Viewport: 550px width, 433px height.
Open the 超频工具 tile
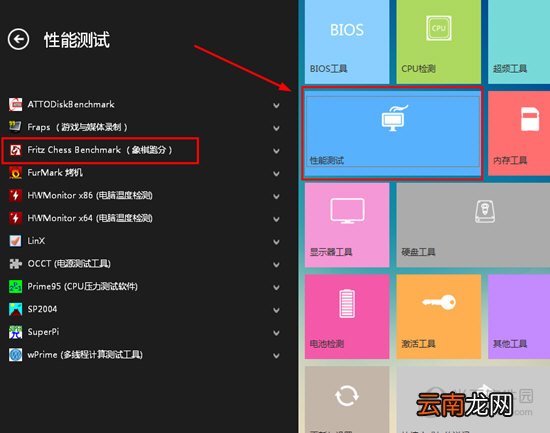(519, 41)
